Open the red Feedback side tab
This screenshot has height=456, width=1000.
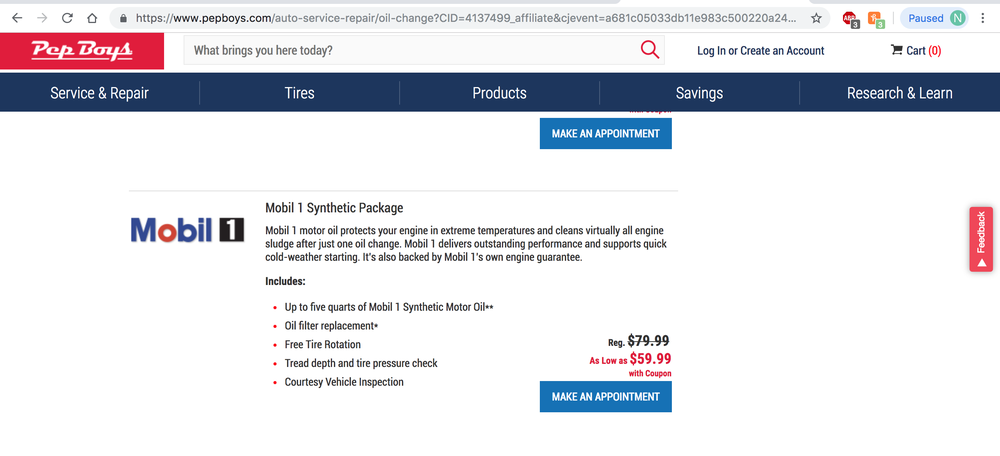pos(981,239)
